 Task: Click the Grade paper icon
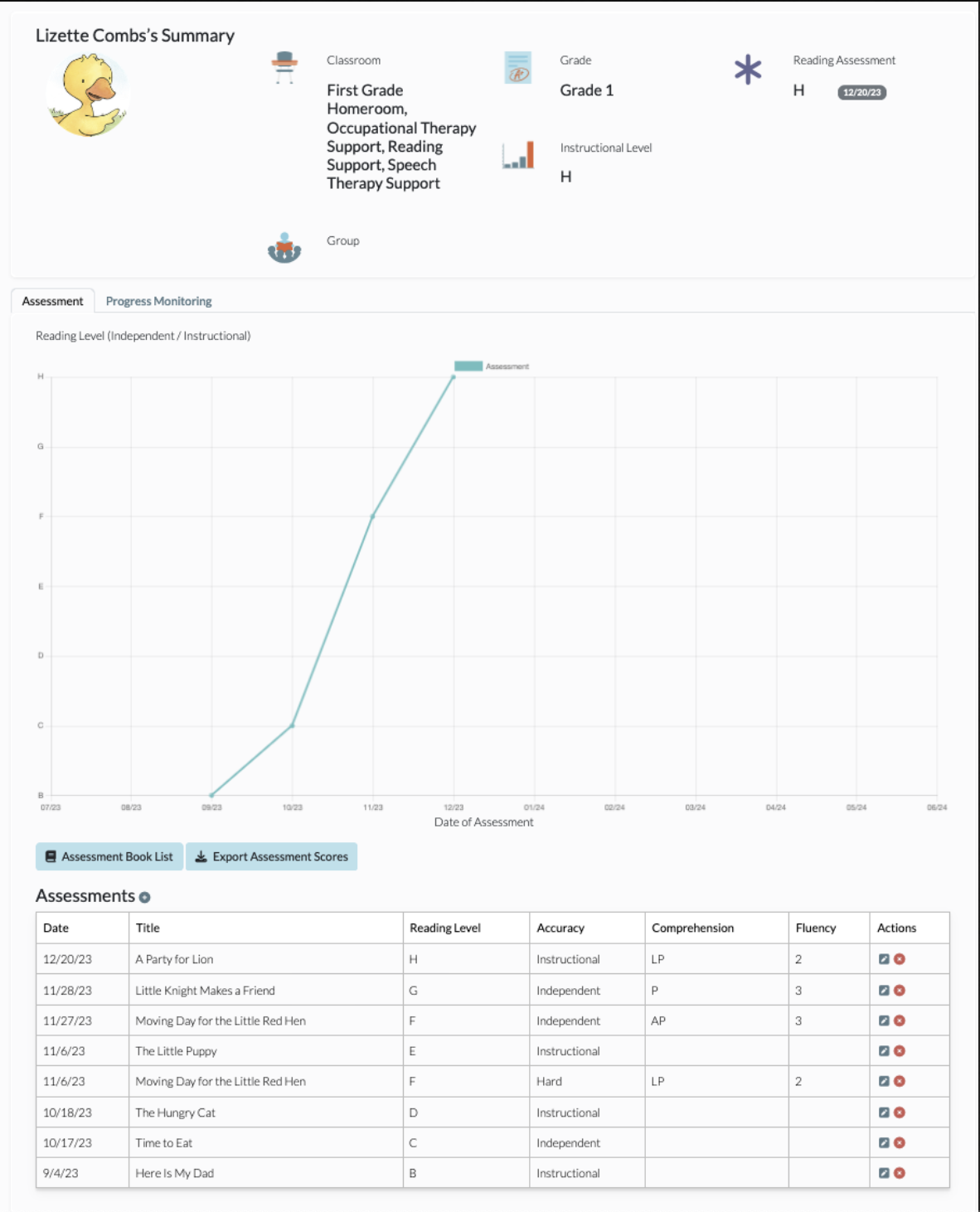518,67
